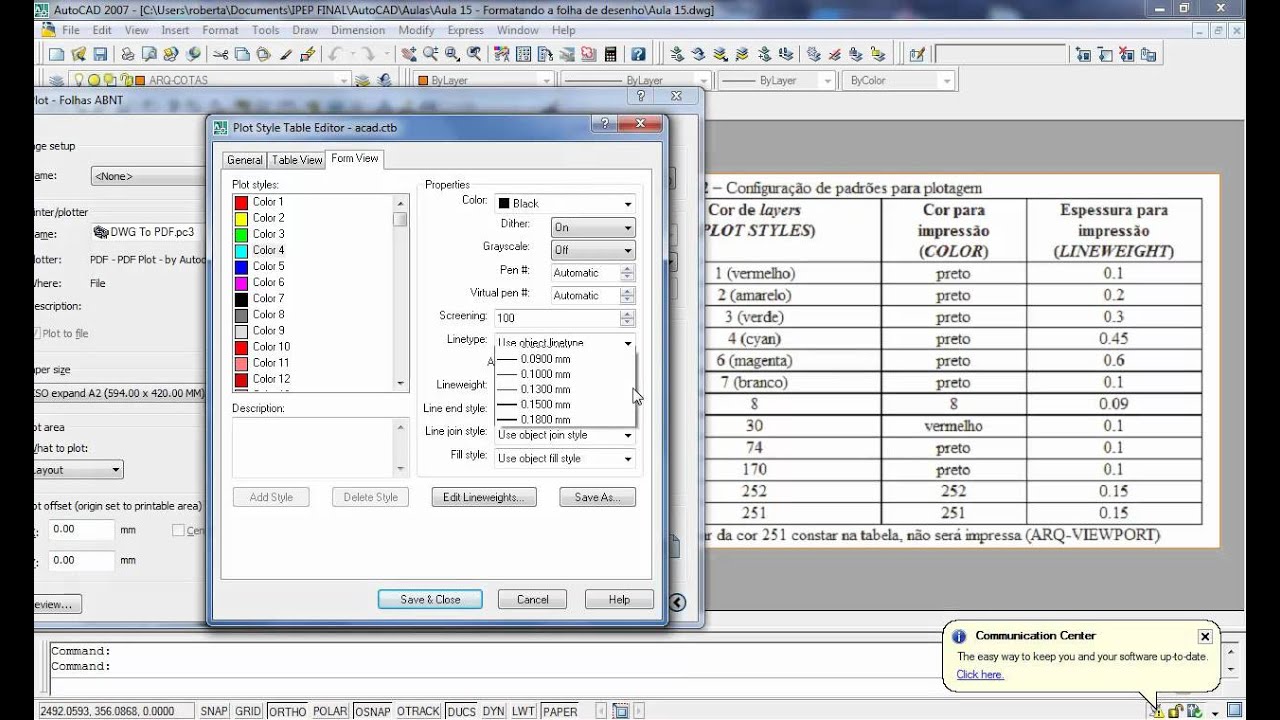Click the Save icon in the Standard toolbar
The image size is (1280, 720).
pyautogui.click(x=102, y=54)
